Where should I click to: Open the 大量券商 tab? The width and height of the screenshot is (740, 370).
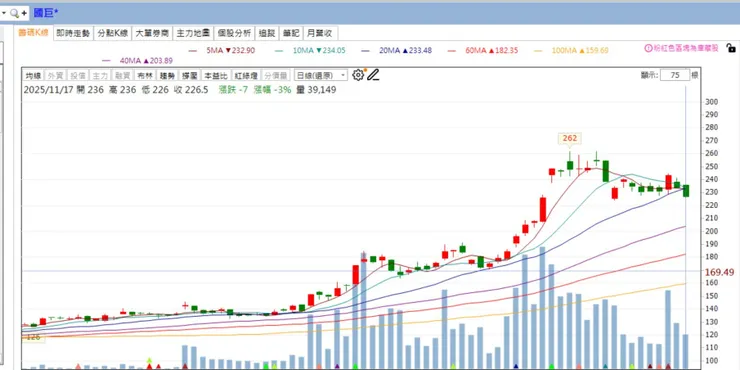point(152,33)
